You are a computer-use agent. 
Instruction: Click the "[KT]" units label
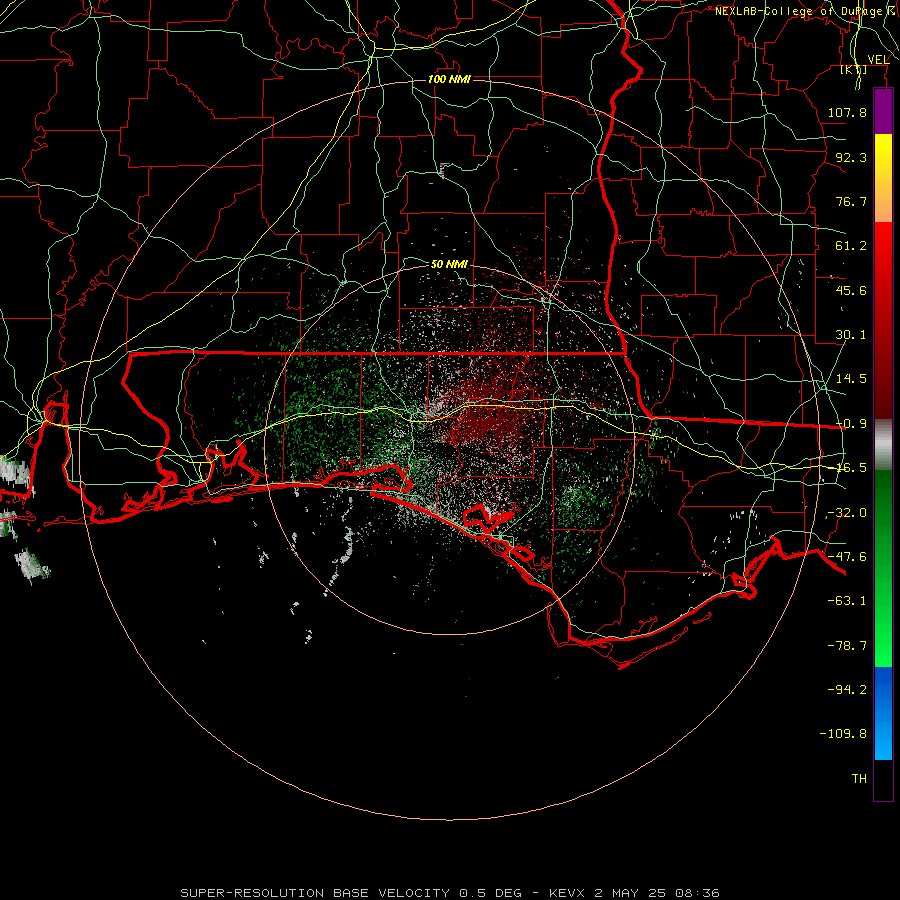(854, 69)
